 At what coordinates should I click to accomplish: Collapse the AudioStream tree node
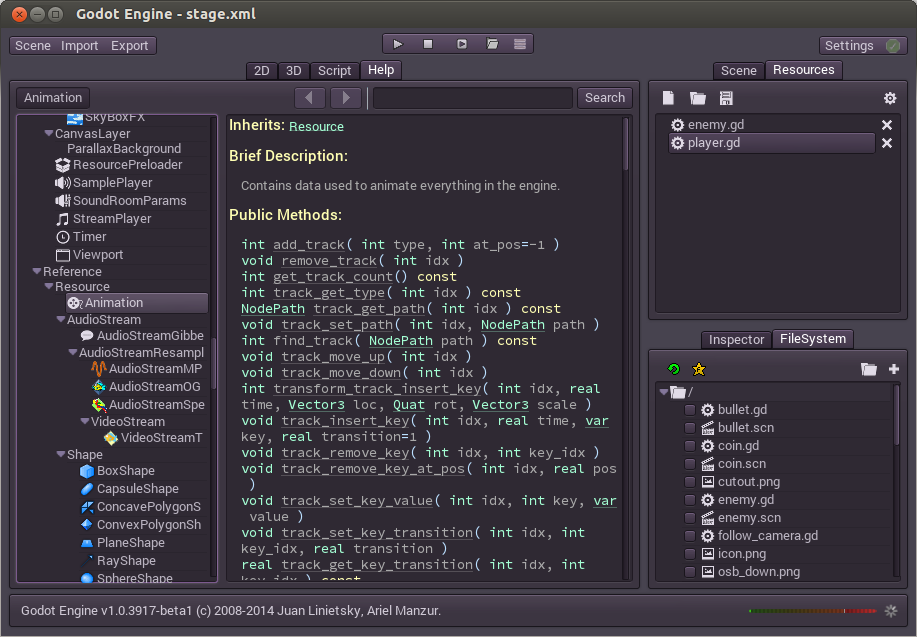pos(61,319)
